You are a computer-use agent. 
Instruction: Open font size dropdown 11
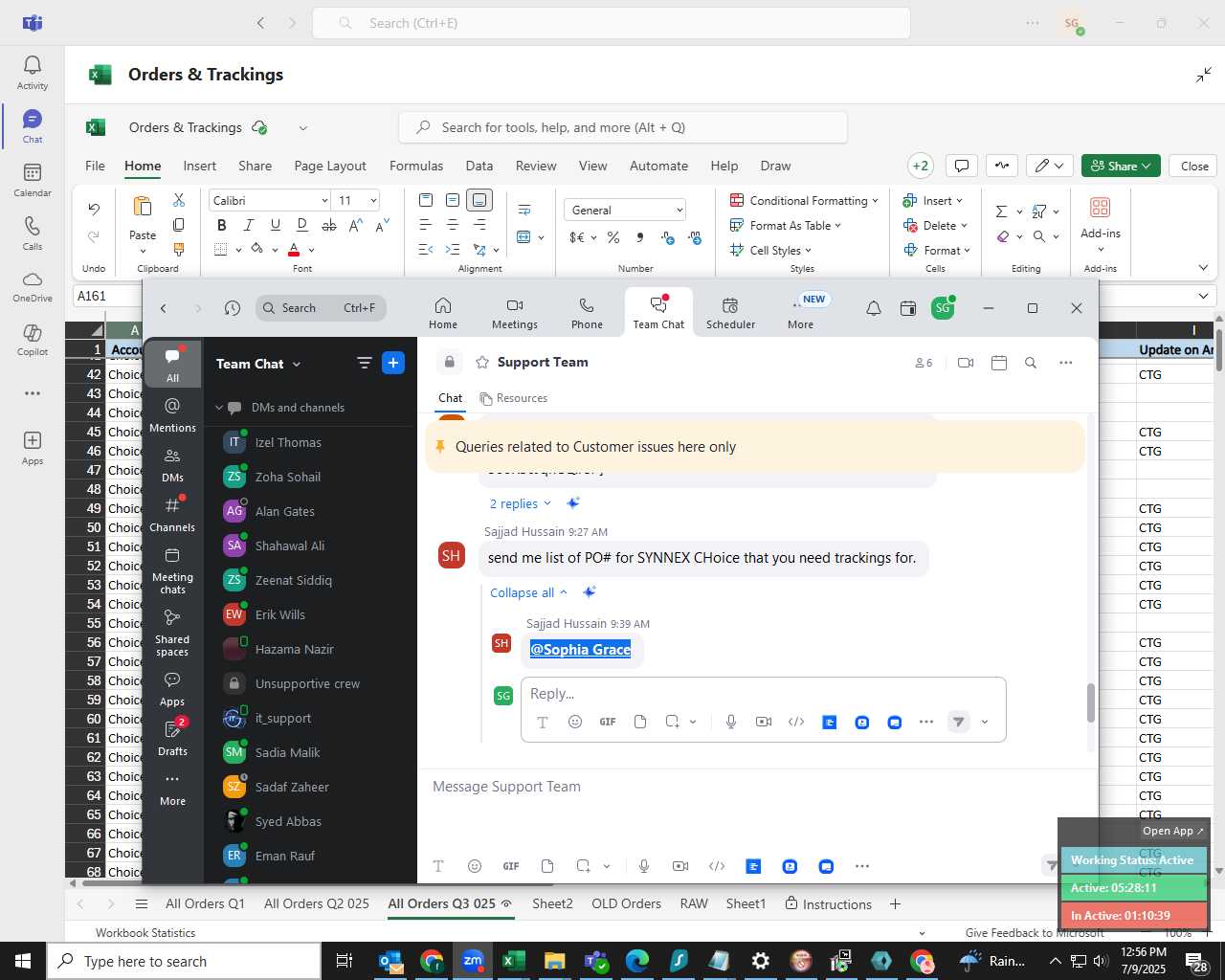click(373, 200)
